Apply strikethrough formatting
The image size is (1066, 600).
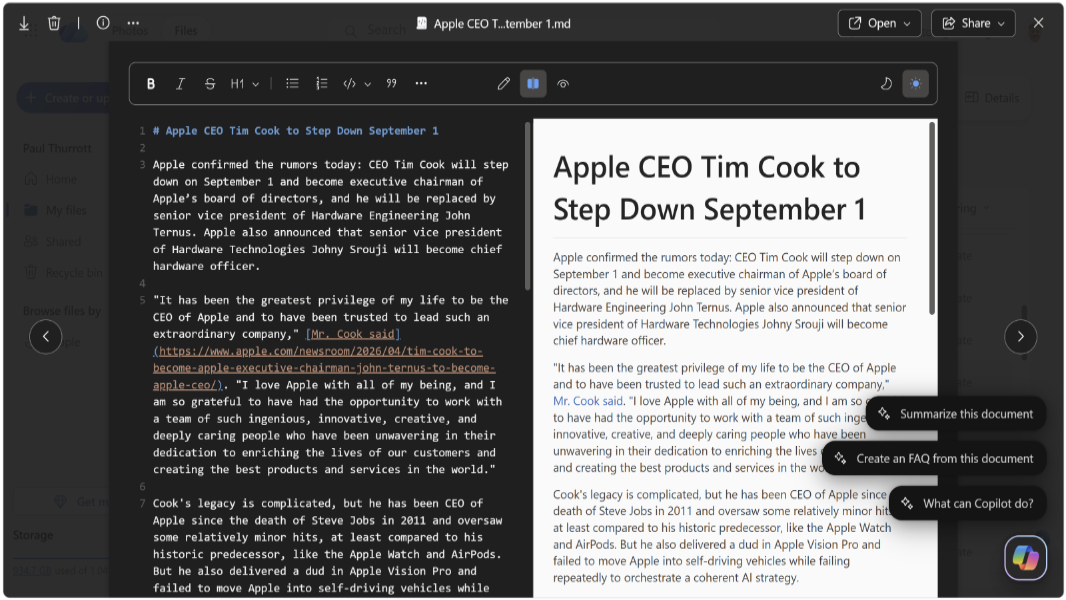[x=211, y=83]
